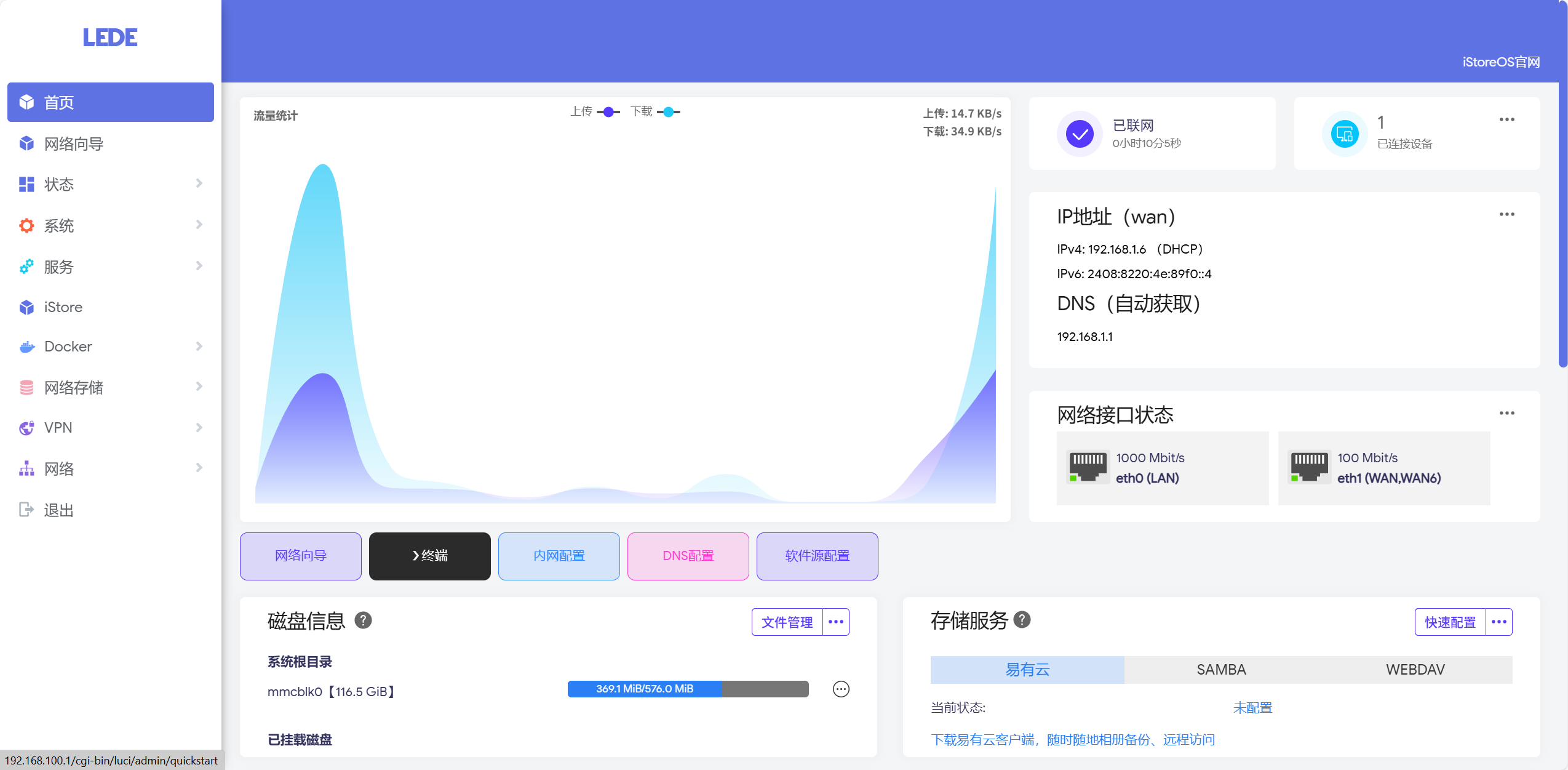The width and height of the screenshot is (1568, 770).
Task: Open the iStore sidebar menu item
Action: pos(63,307)
